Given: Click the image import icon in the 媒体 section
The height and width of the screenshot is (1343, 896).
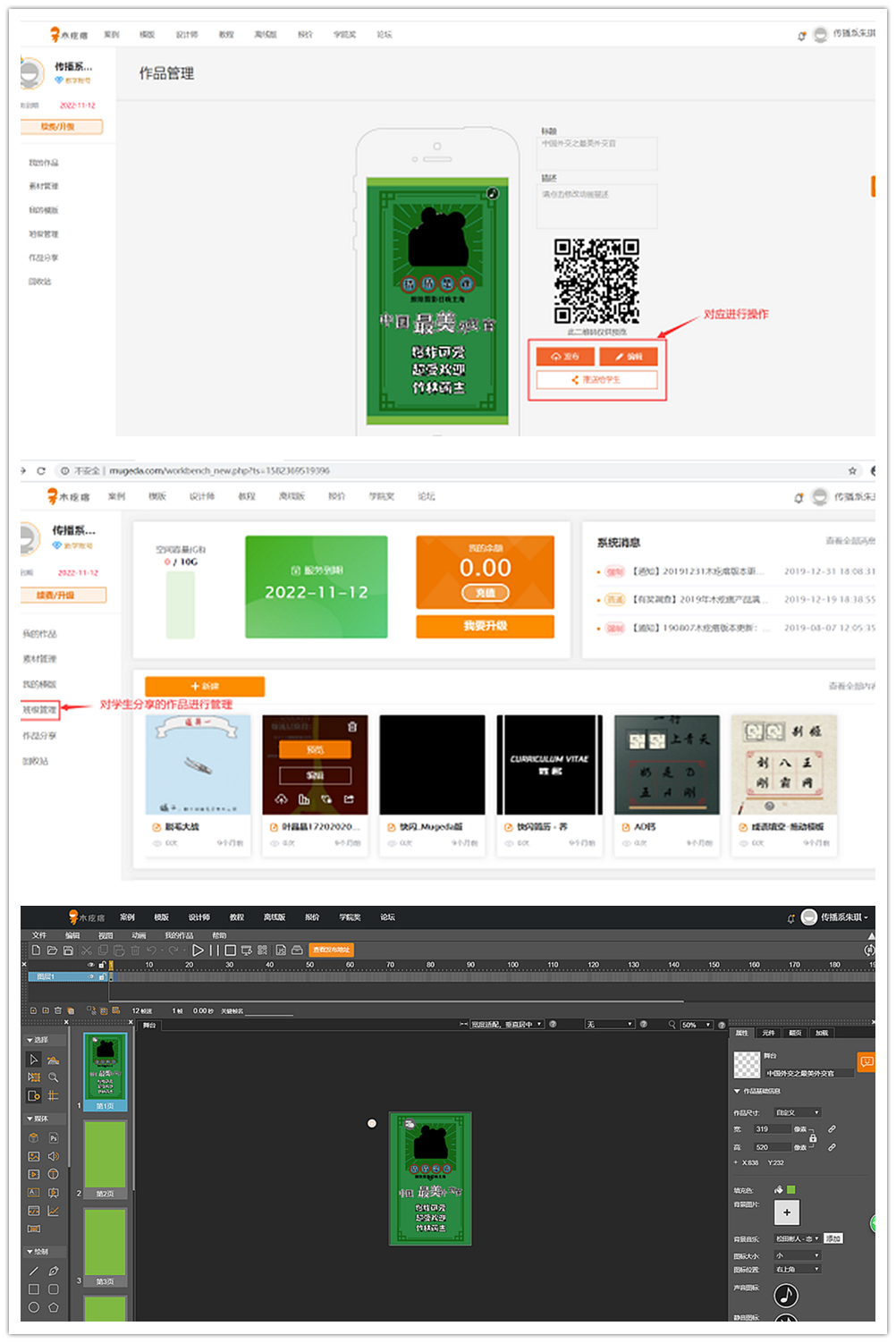Looking at the screenshot, I should pyautogui.click(x=34, y=1156).
